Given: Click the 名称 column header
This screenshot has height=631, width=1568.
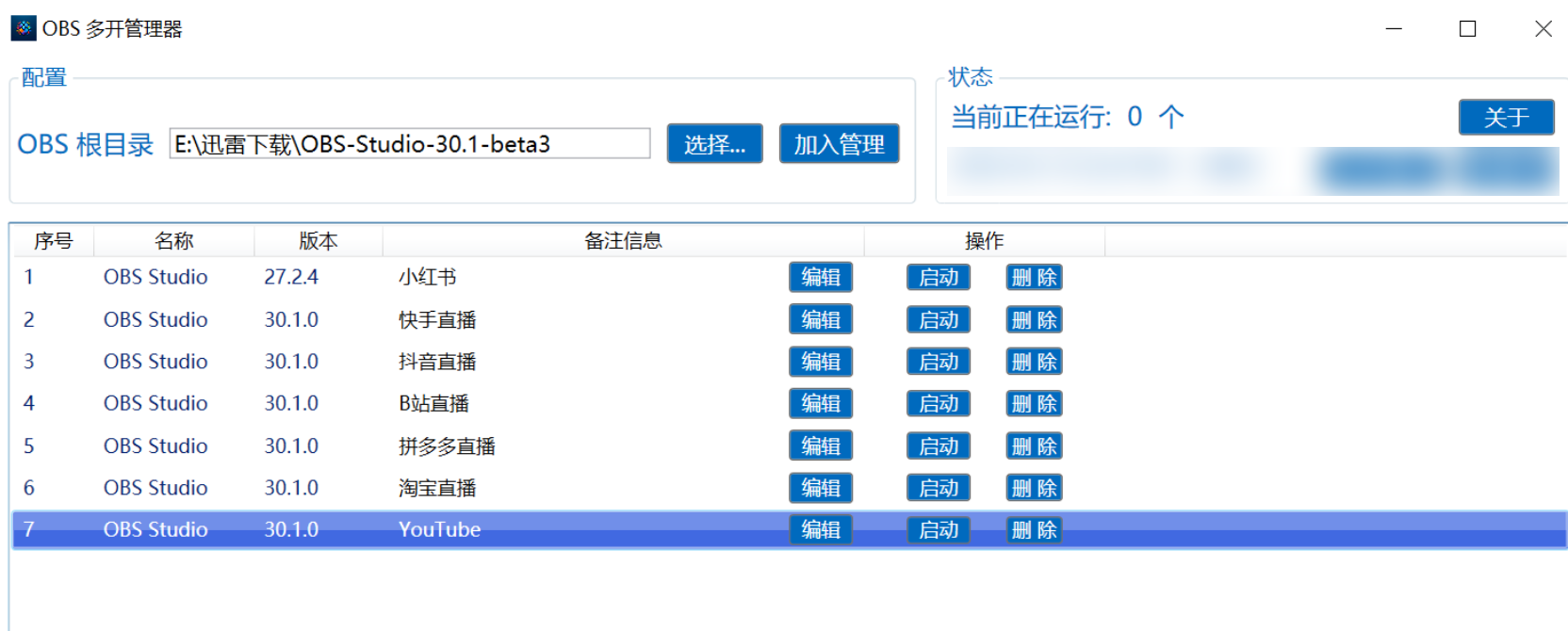Looking at the screenshot, I should (x=174, y=241).
